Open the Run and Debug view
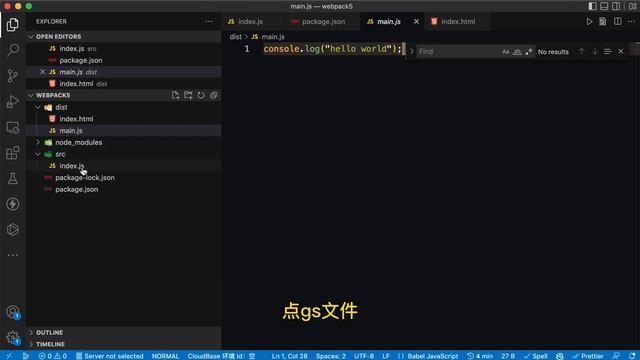Viewport: 640px width, 360px height. point(13,102)
